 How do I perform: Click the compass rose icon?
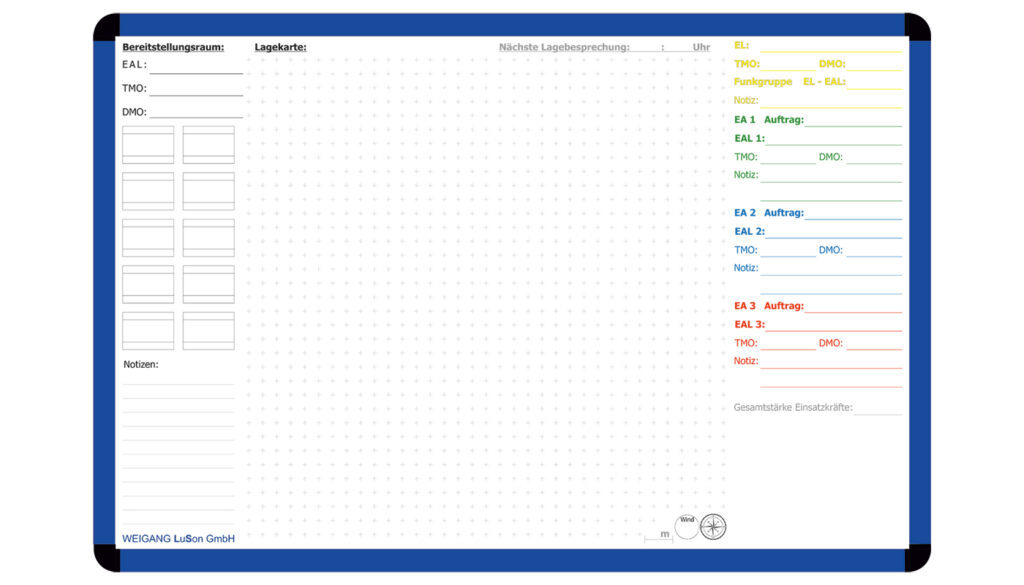tap(713, 527)
